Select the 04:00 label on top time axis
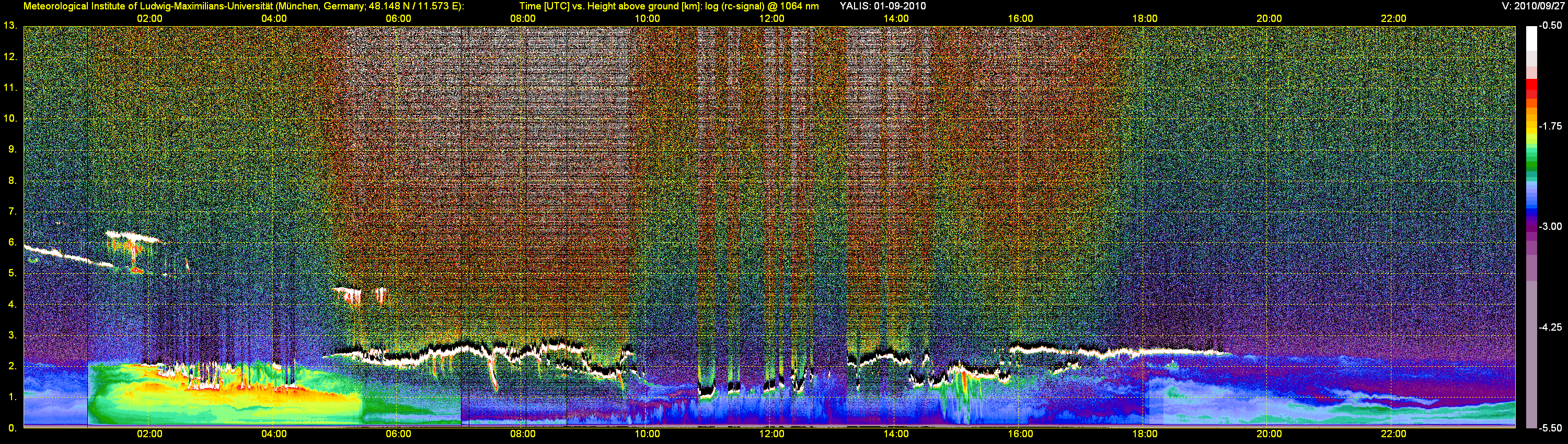 click(x=274, y=19)
